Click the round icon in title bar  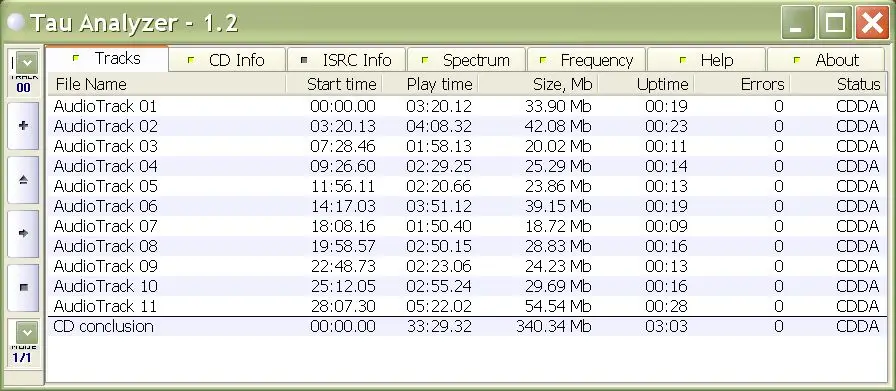pyautogui.click(x=16, y=22)
